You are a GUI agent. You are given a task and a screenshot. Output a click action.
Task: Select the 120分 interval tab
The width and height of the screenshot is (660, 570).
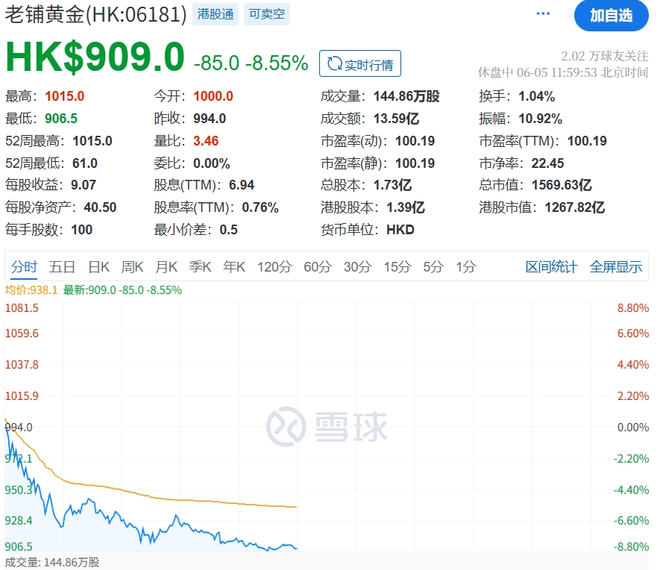coord(273,266)
